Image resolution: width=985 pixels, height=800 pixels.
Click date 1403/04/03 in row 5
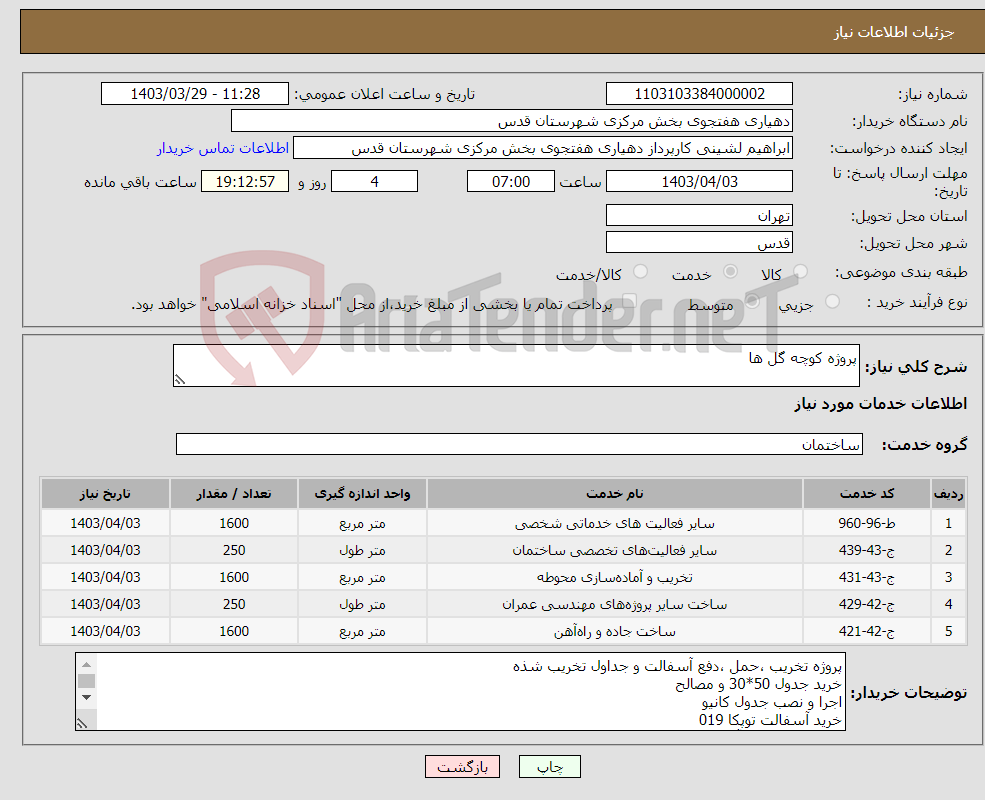tap(105, 631)
